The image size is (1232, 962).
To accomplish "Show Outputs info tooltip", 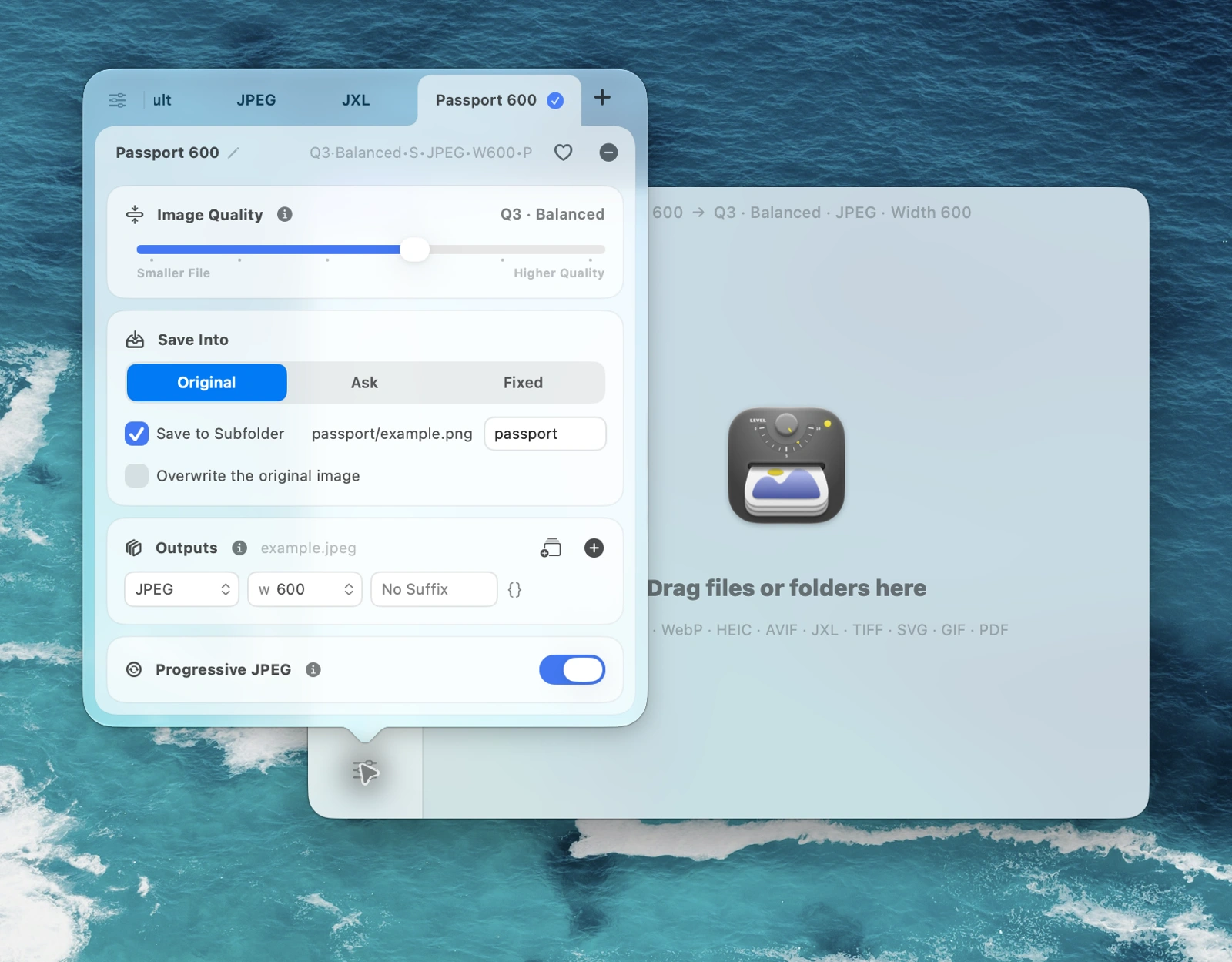I will point(239,548).
